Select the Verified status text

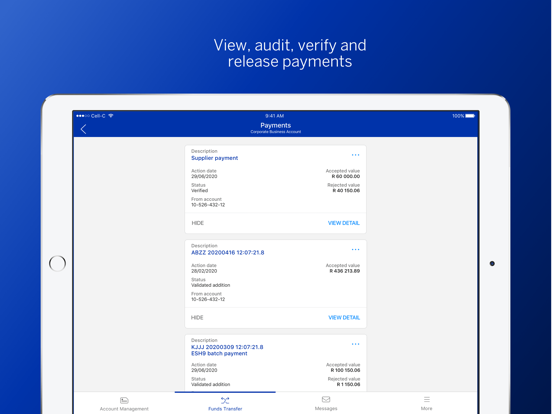pos(200,191)
